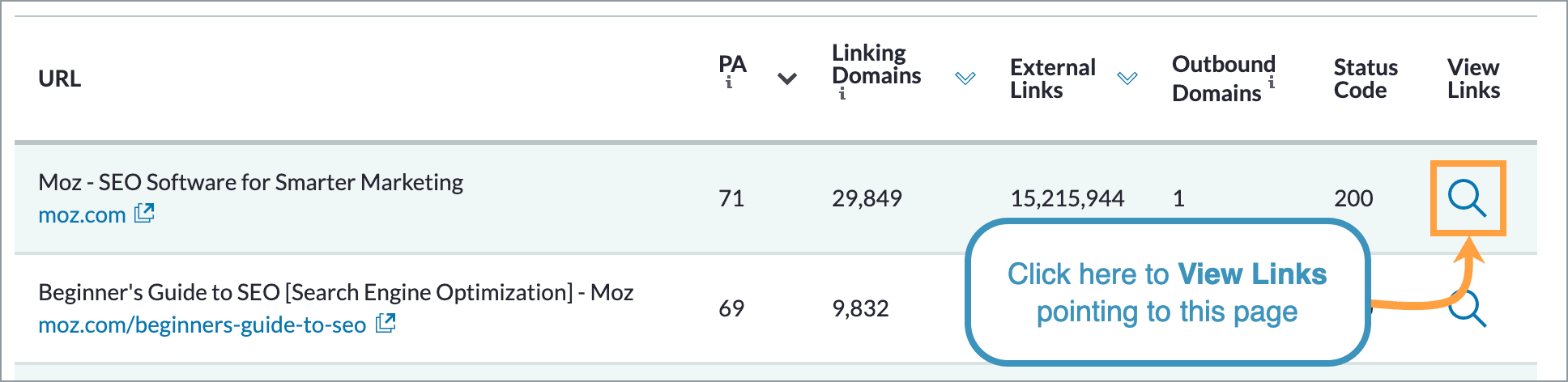Select the 'Moz - SEO Software for Smarter Marketing' title
The height and width of the screenshot is (382, 1568).
coord(250,182)
